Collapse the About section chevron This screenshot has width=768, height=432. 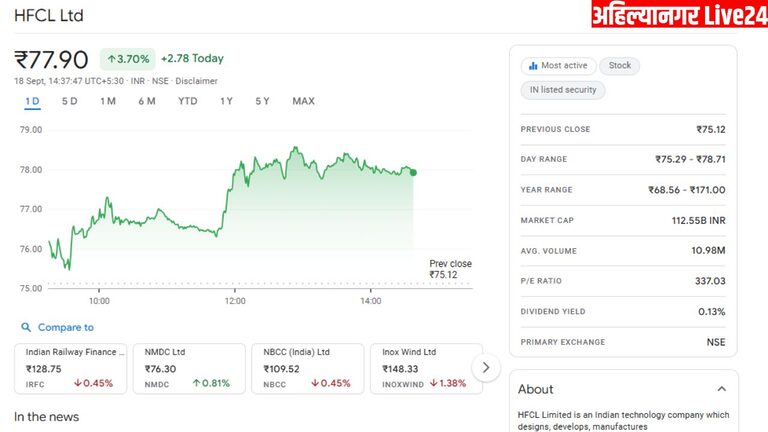pos(721,389)
